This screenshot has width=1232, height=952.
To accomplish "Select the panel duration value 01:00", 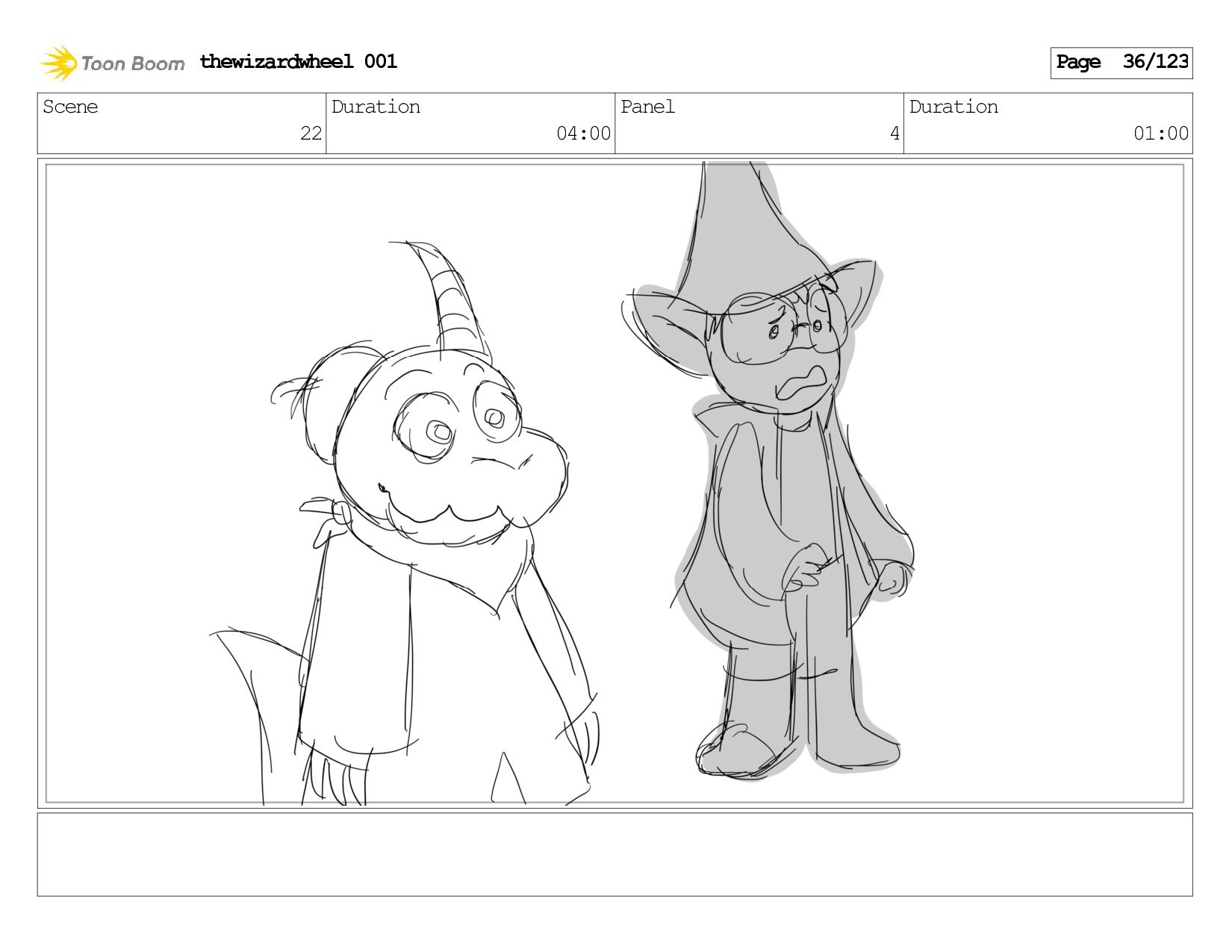I will (1161, 134).
